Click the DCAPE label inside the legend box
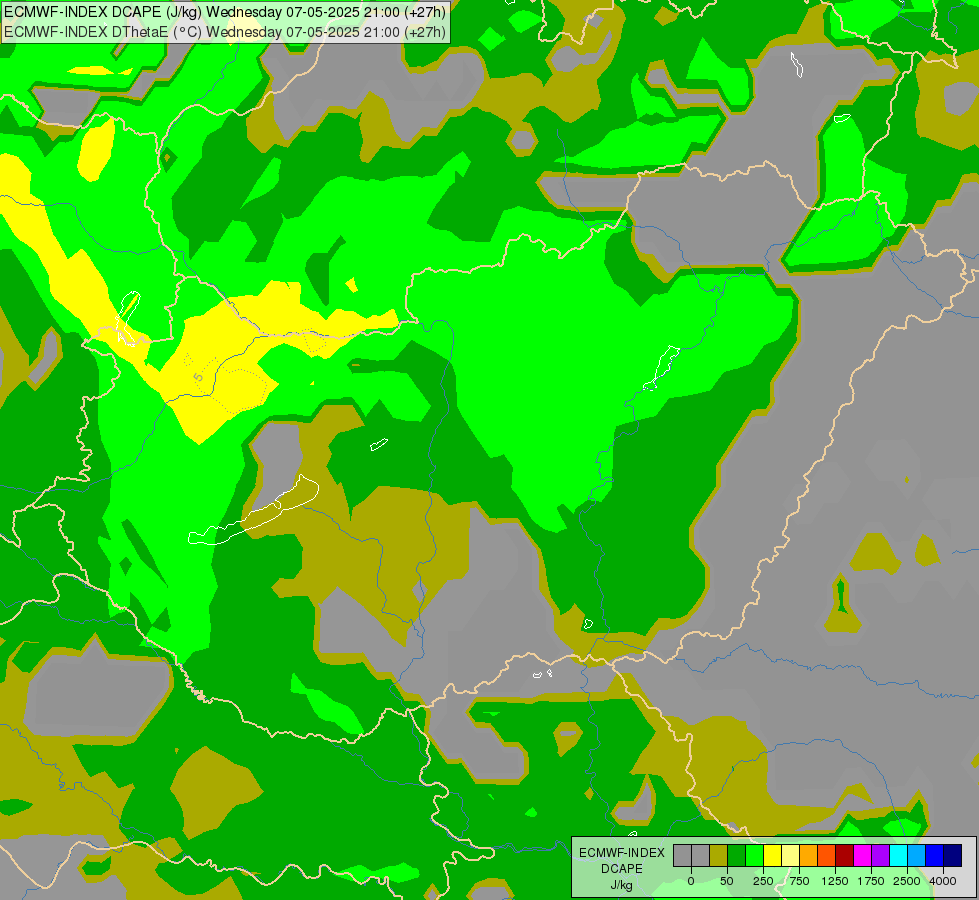This screenshot has width=979, height=900. 621,869
